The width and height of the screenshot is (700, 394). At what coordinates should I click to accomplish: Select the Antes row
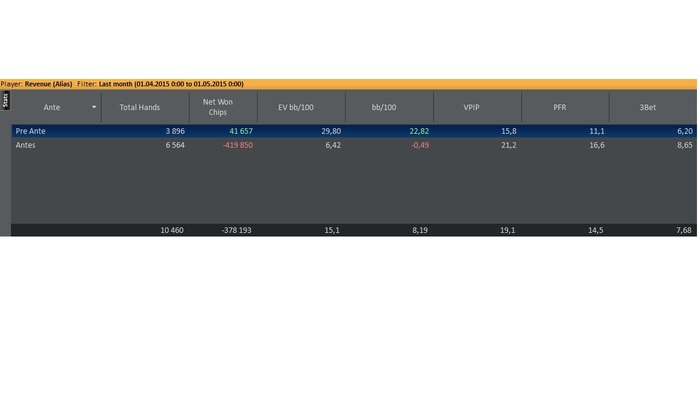(354, 145)
